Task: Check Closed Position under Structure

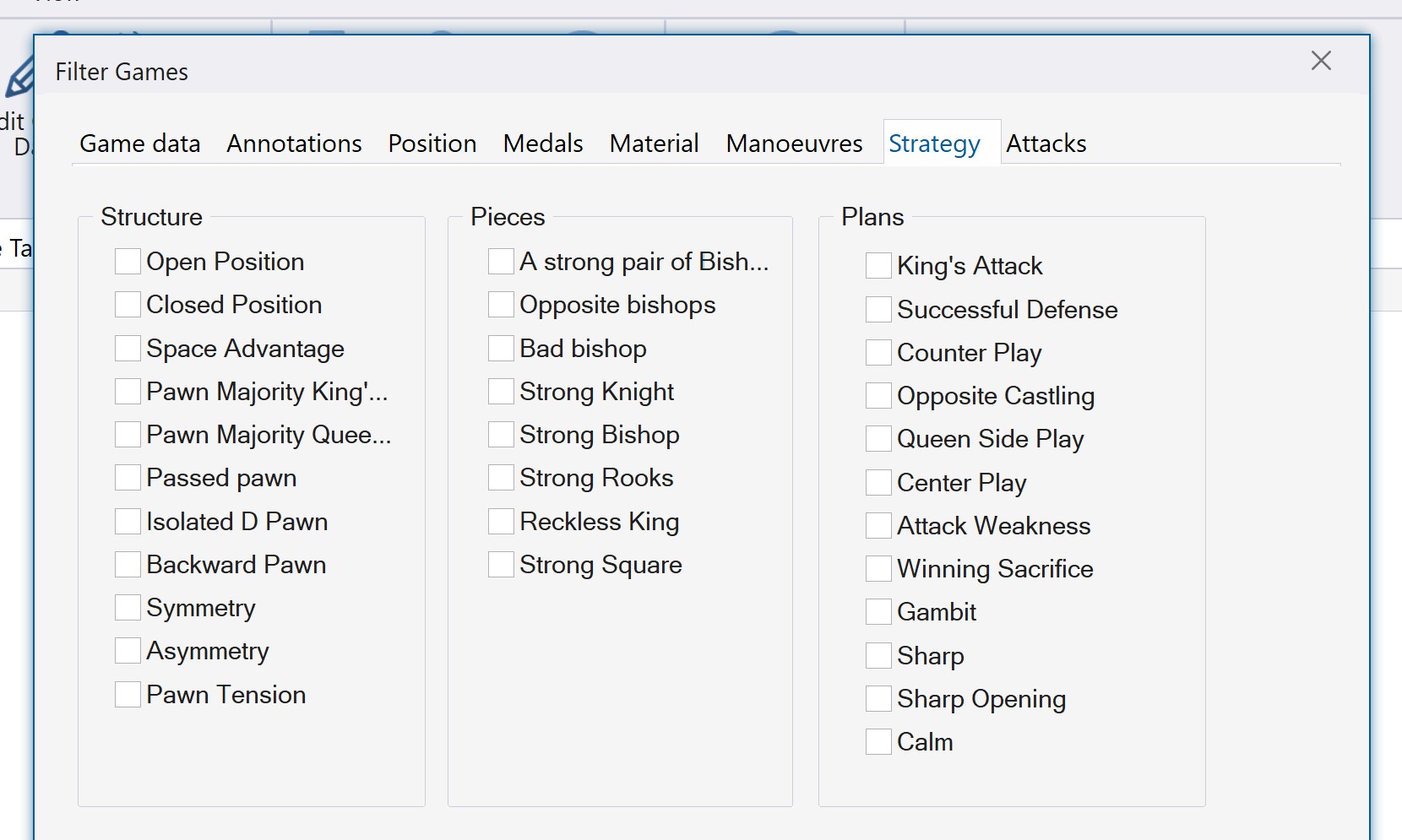Action: [128, 304]
